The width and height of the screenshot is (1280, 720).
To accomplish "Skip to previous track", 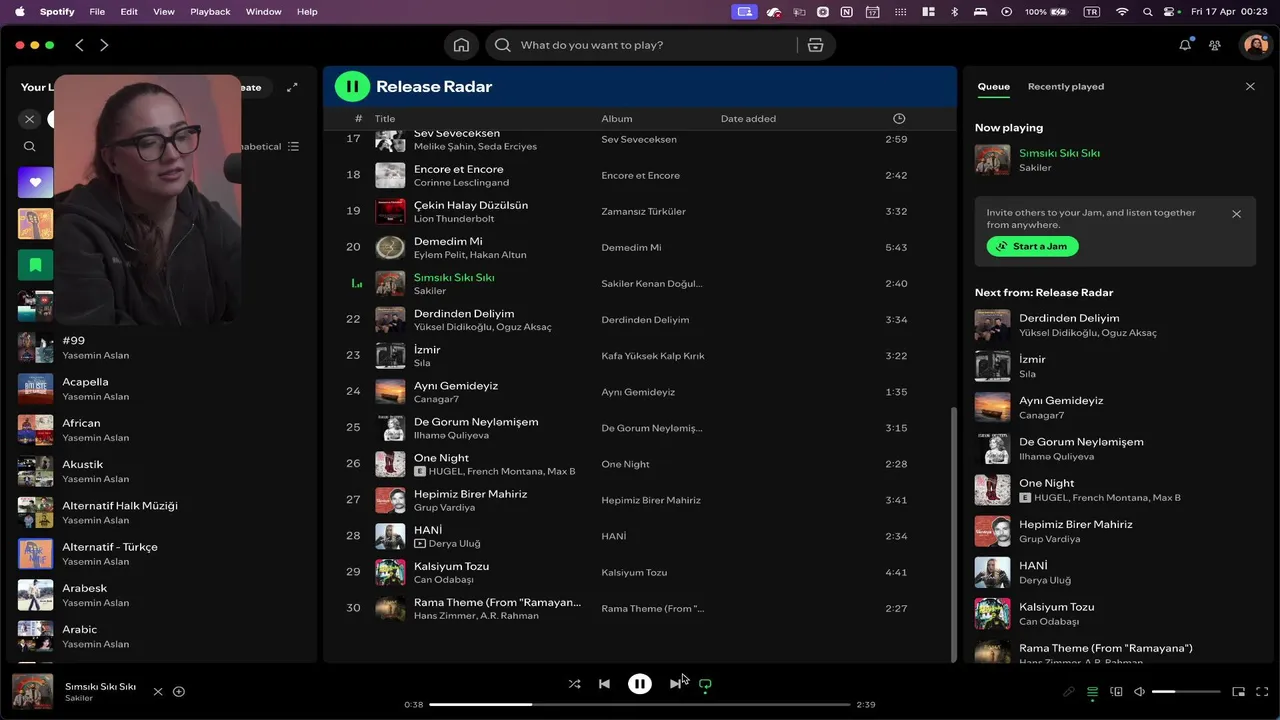I will [x=604, y=684].
